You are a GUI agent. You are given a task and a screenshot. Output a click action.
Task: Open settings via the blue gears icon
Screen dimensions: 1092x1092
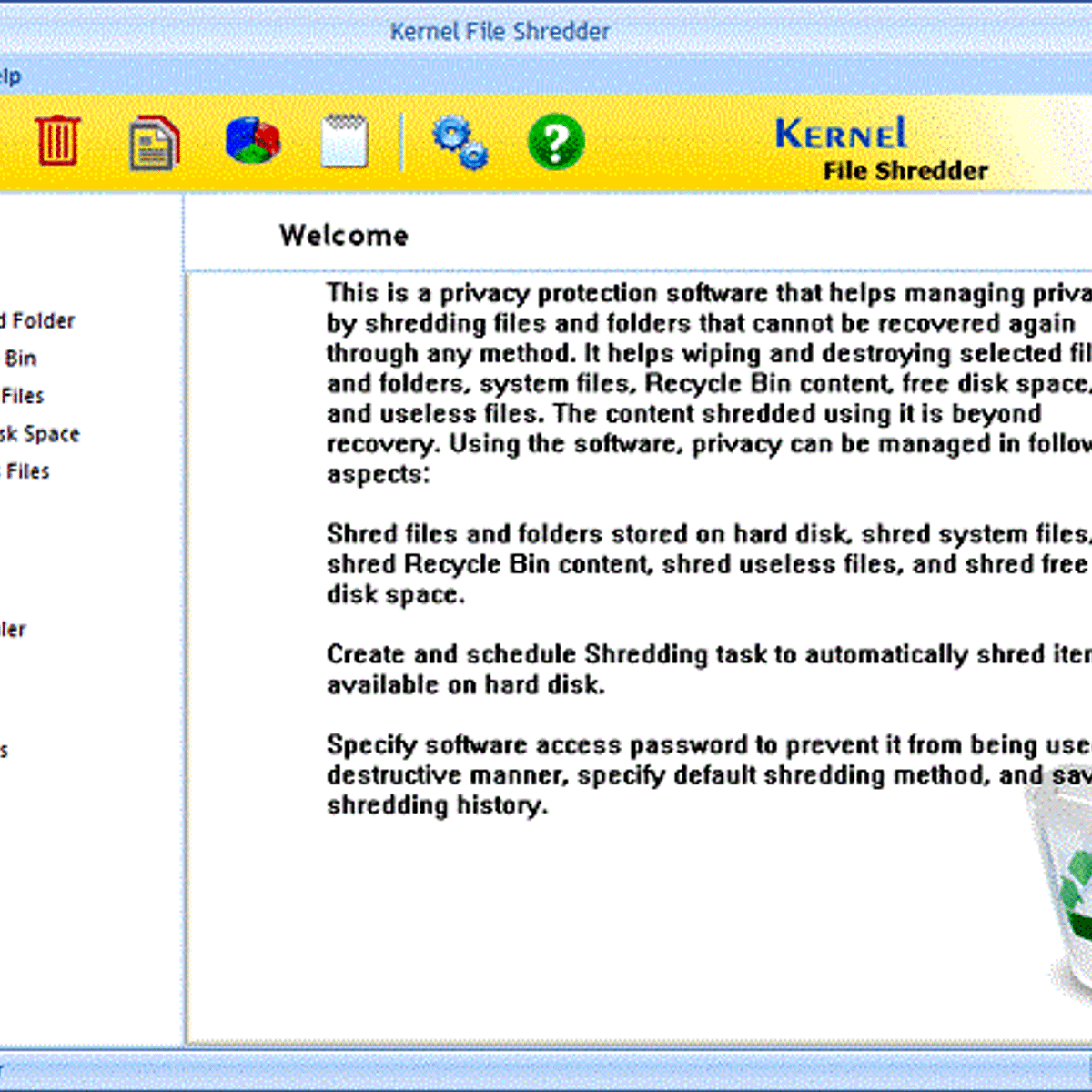point(460,142)
